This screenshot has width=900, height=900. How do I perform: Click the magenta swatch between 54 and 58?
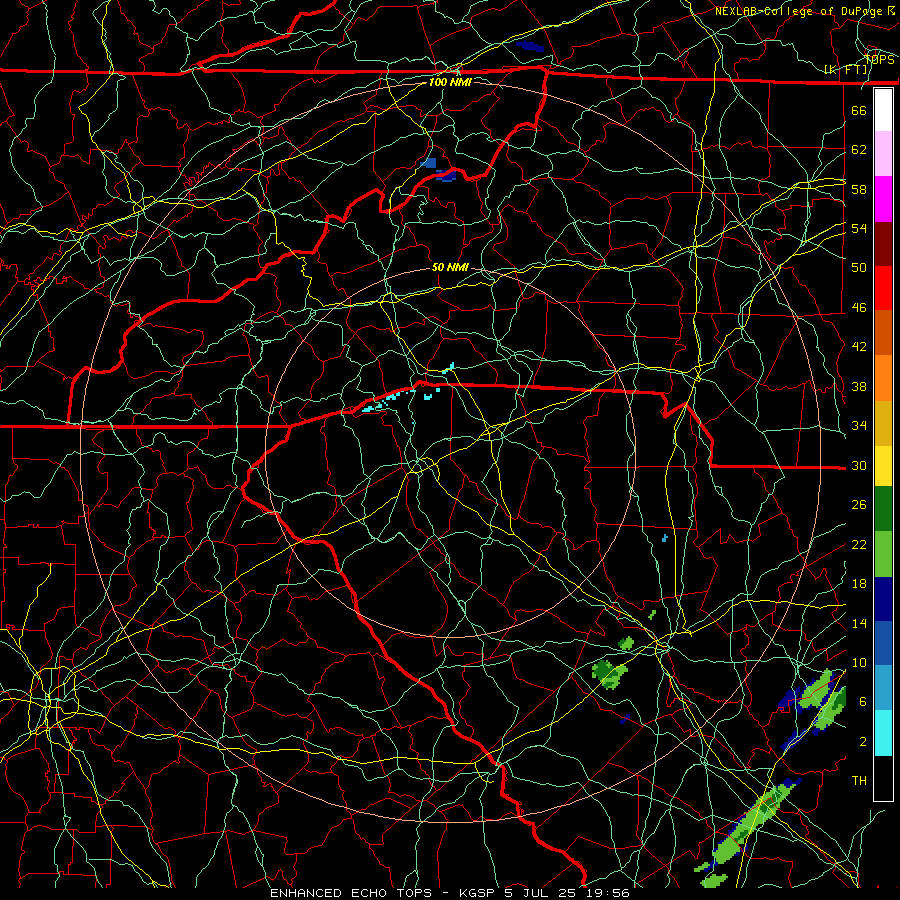883,199
